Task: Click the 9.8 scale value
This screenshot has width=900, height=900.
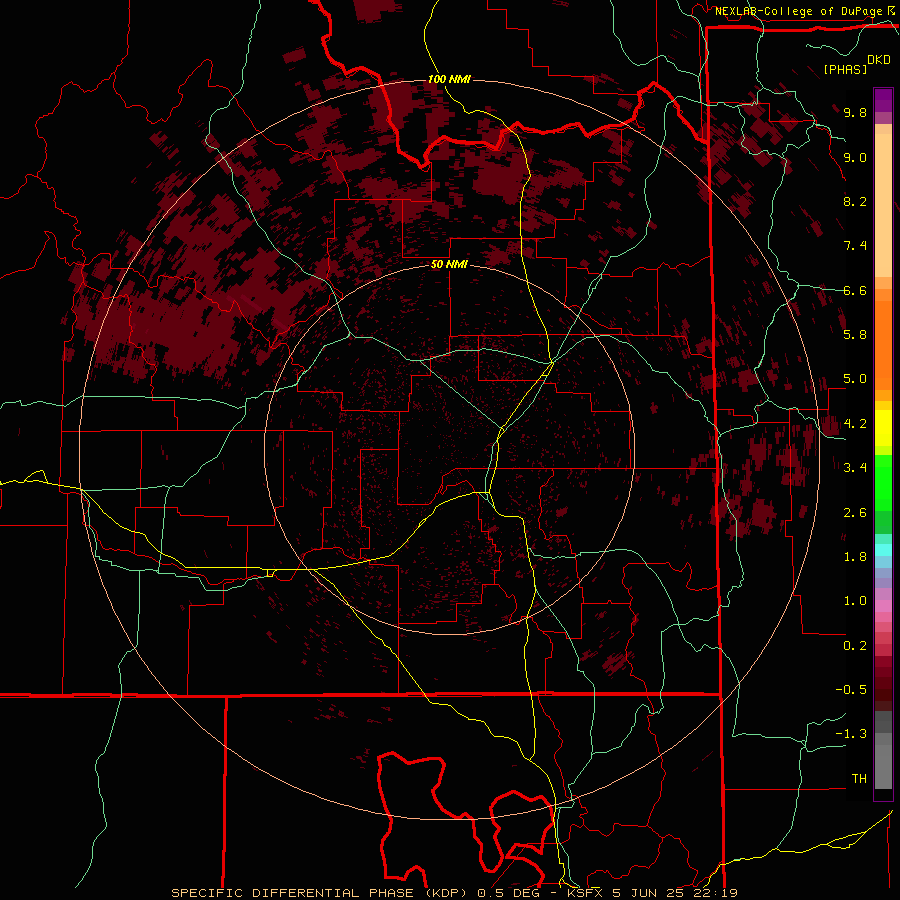Action: [855, 112]
